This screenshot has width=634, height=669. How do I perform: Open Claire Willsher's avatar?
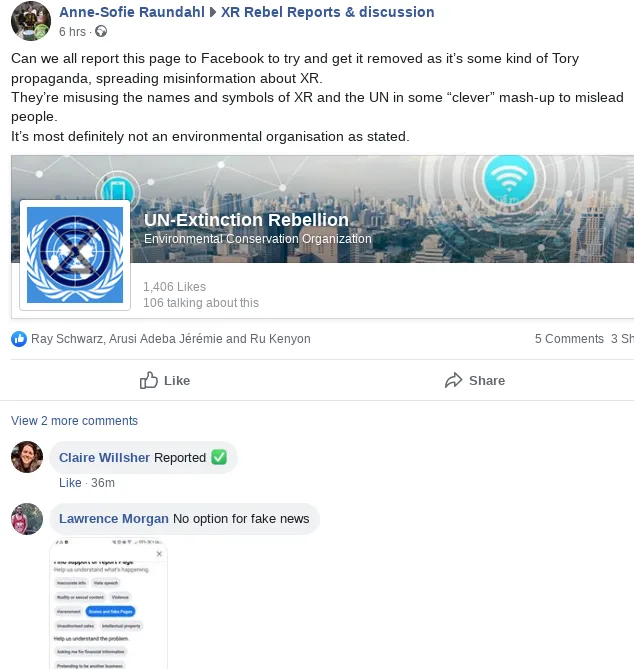(27, 457)
